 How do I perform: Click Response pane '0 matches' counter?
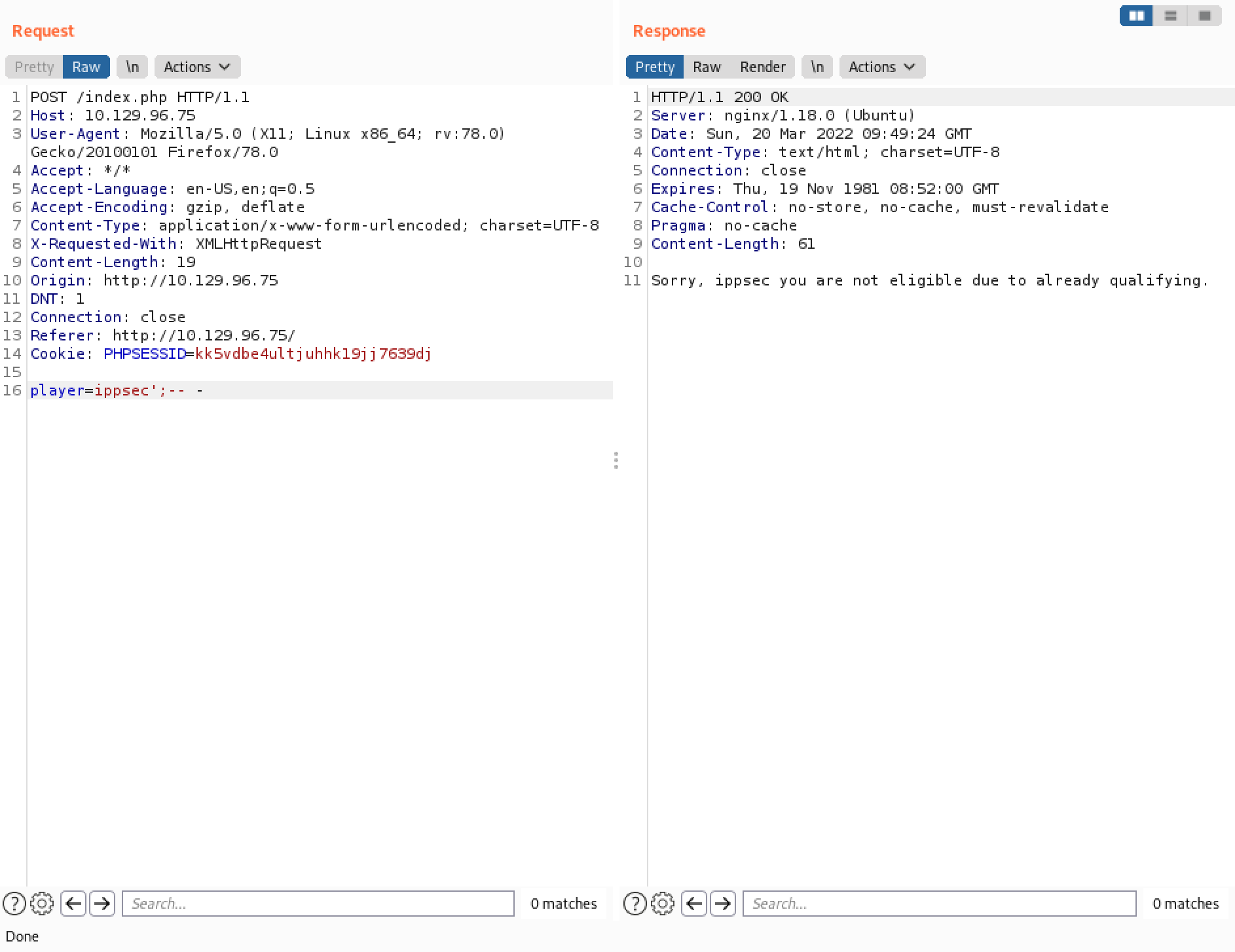[x=1186, y=904]
